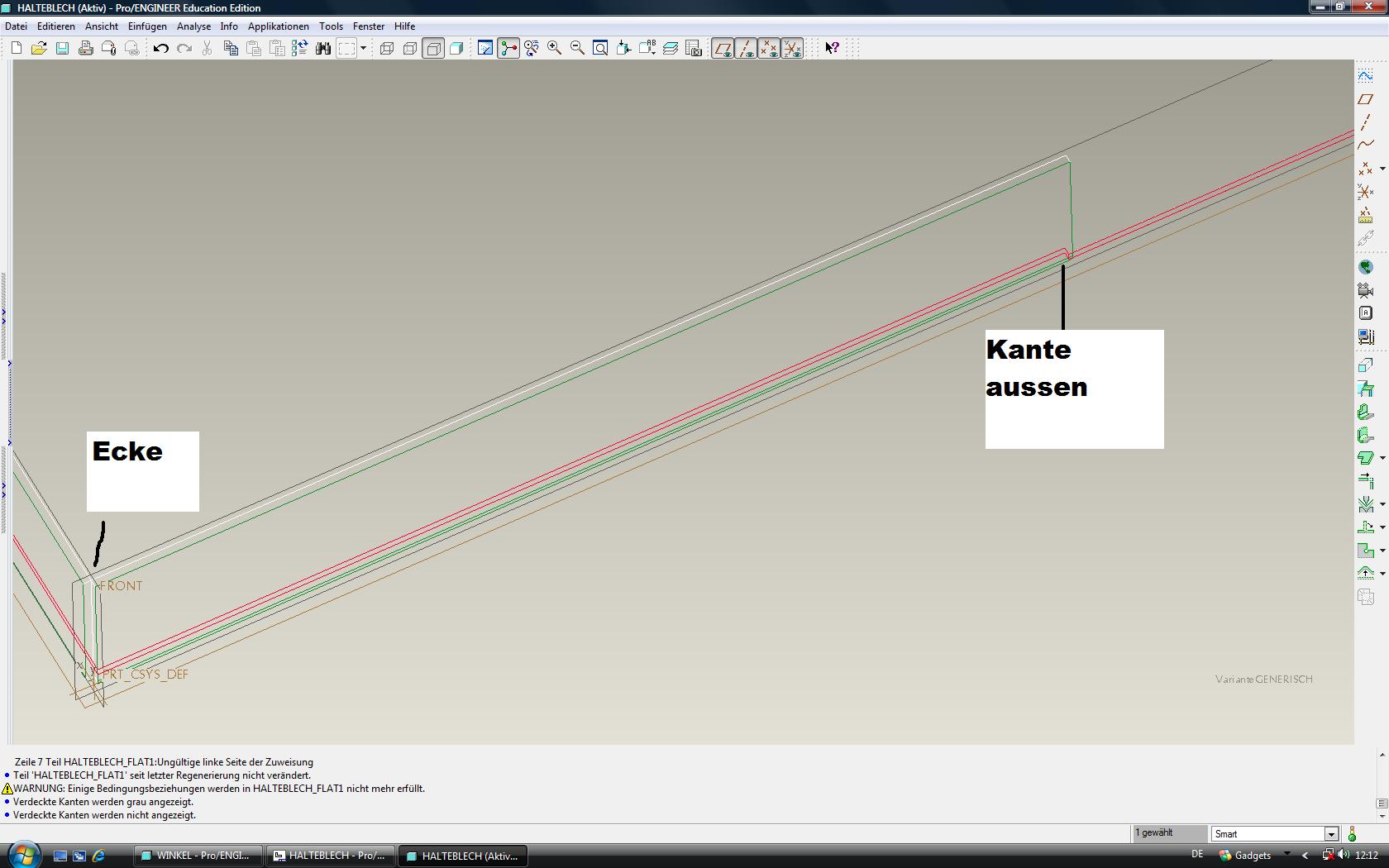Screen dimensions: 1389x868
Task: Expand the Gadgets tray arrow in the taskbar
Action: pyautogui.click(x=1286, y=855)
